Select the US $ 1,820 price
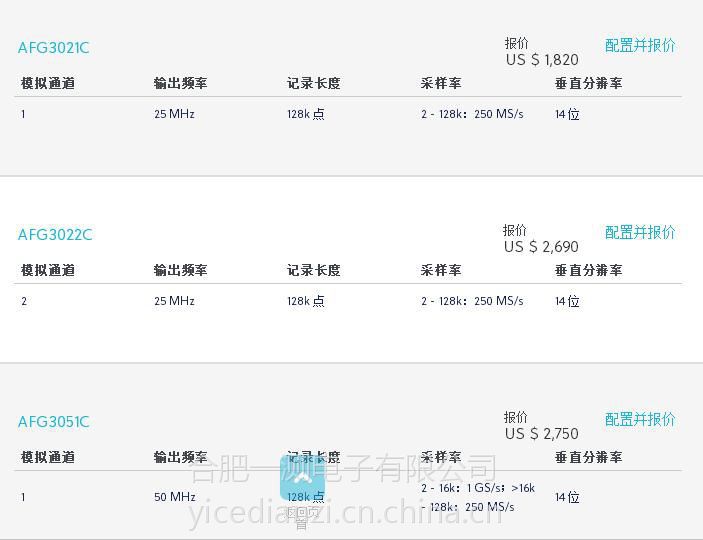The height and width of the screenshot is (540, 703). [542, 60]
